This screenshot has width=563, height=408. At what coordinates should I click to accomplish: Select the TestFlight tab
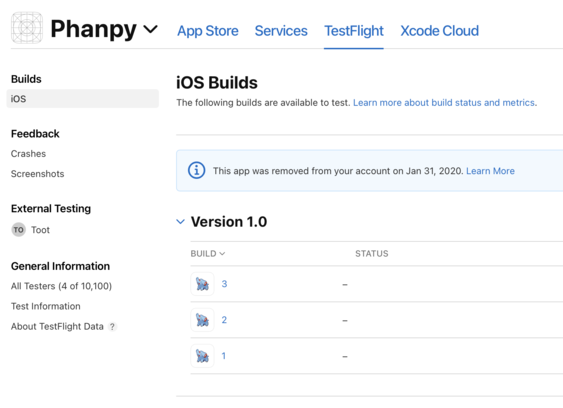354,31
